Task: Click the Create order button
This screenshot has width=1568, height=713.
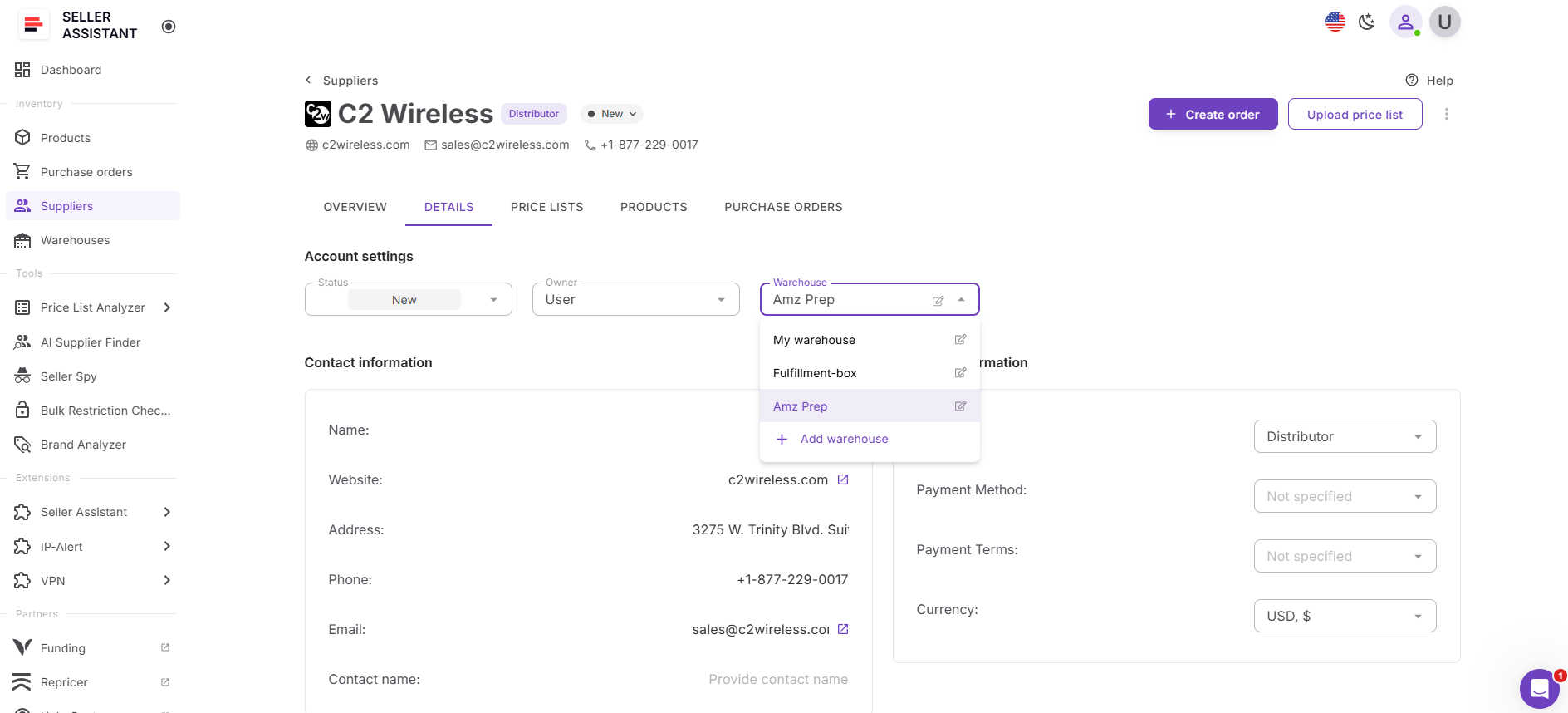Action: coord(1213,115)
